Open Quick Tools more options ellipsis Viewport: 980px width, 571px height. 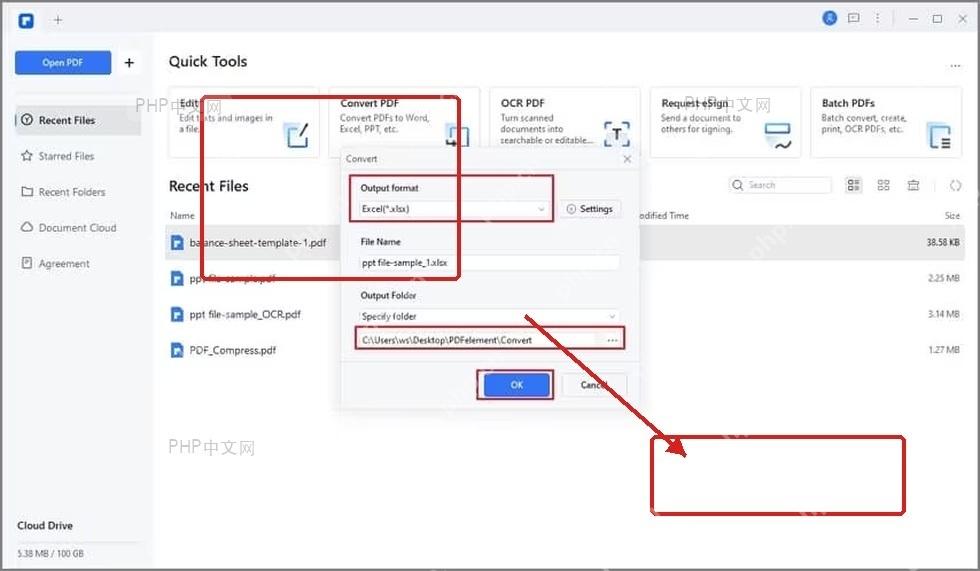tap(955, 65)
